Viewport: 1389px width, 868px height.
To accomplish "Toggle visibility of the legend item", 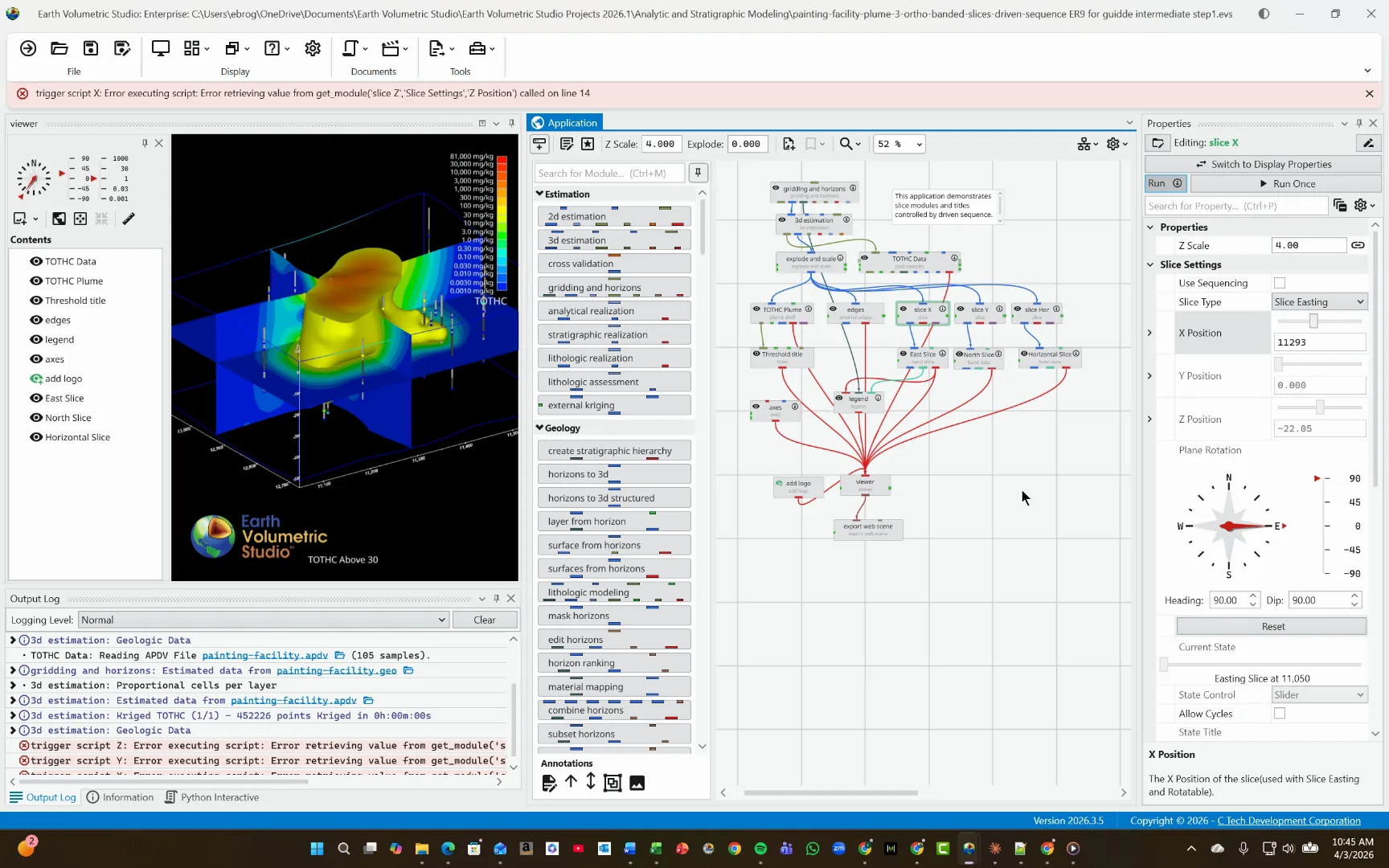I will (x=36, y=340).
